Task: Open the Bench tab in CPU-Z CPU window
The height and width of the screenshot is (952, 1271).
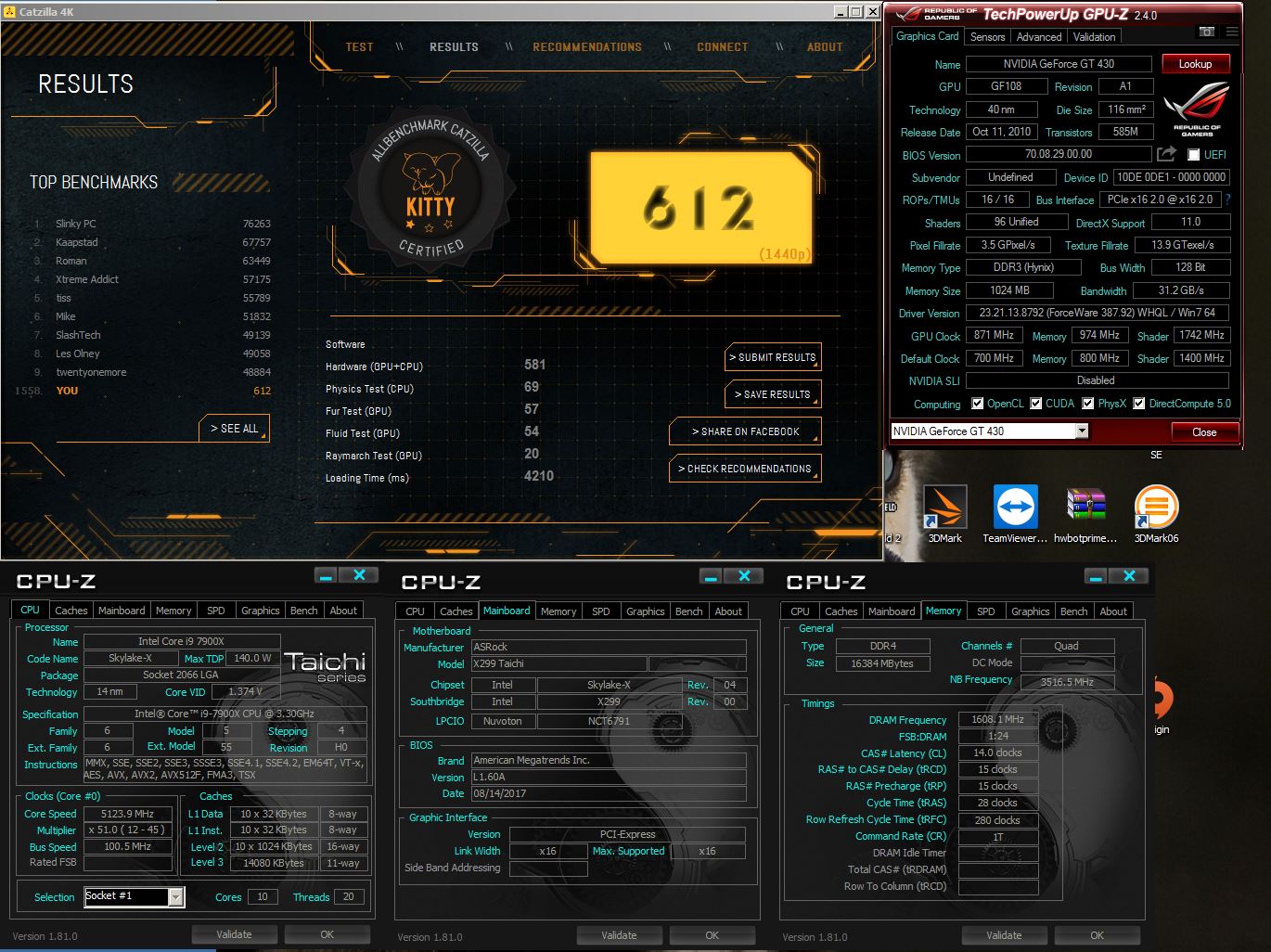Action: [304, 611]
